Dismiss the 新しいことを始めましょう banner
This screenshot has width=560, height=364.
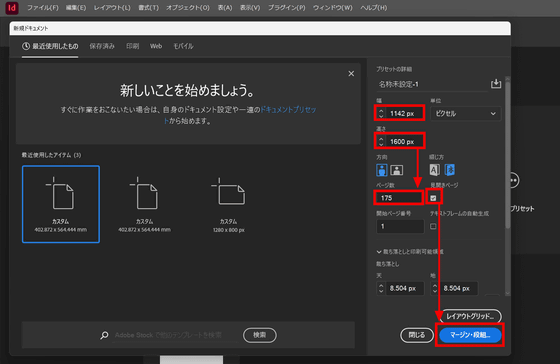[351, 73]
